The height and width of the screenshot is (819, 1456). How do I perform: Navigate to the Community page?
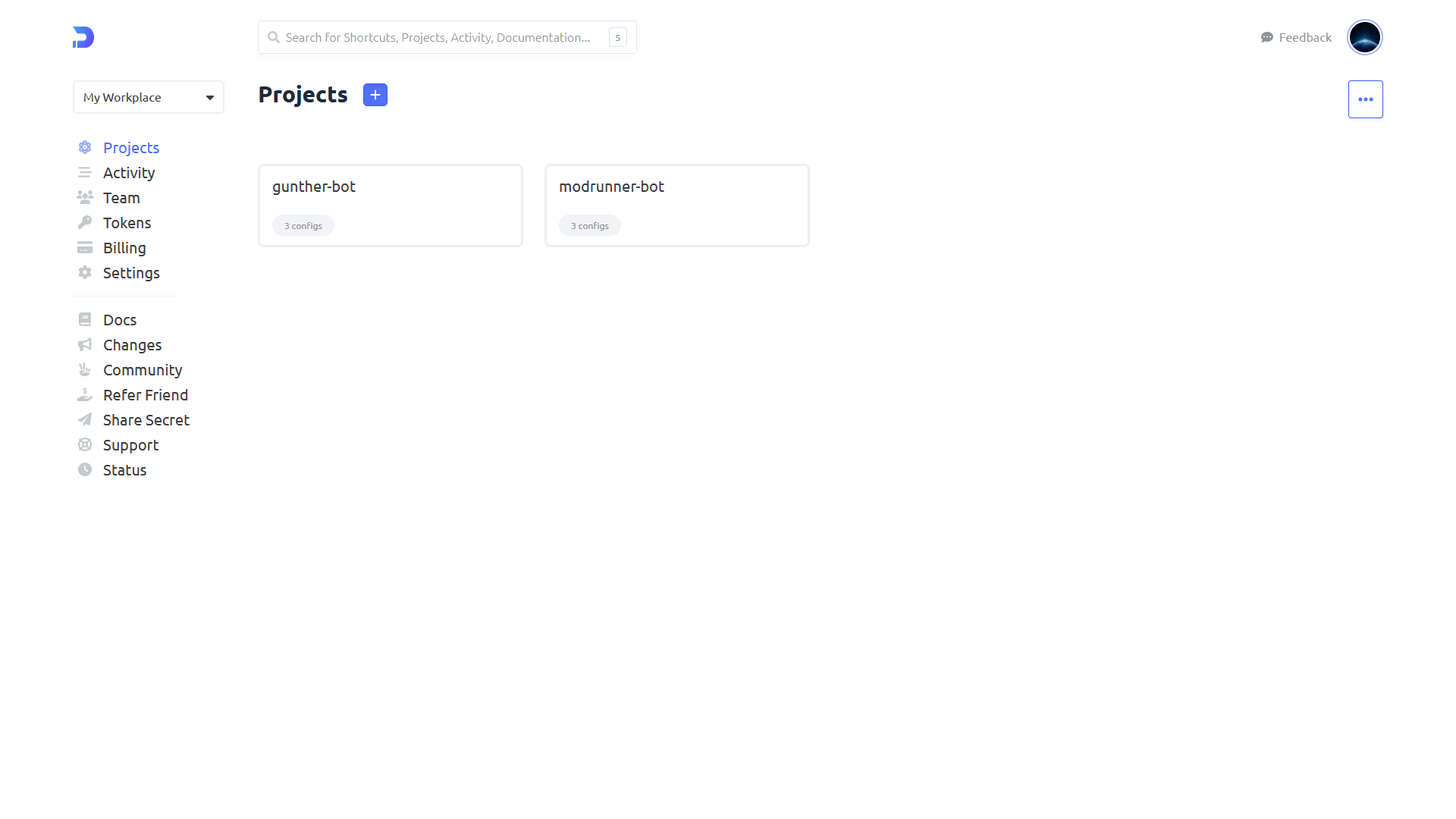pyautogui.click(x=143, y=370)
